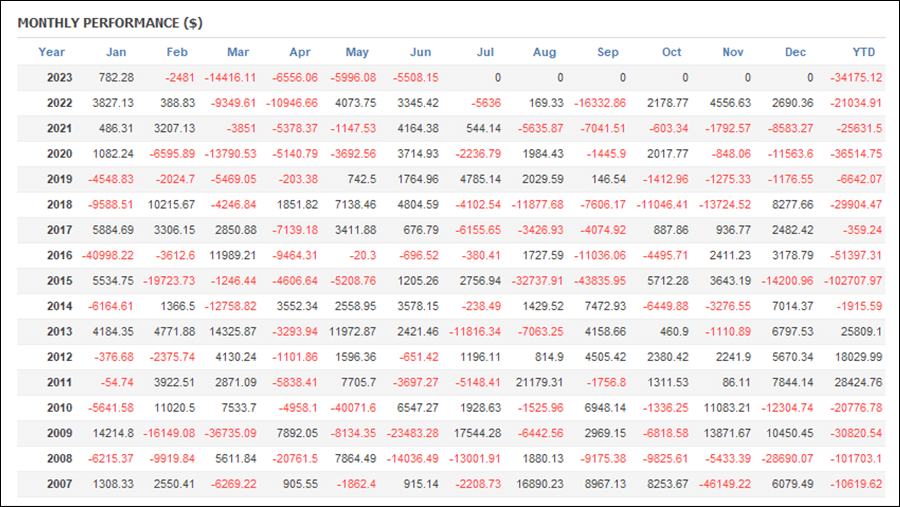The image size is (900, 507).
Task: Select the Dec column header
Action: click(x=795, y=52)
